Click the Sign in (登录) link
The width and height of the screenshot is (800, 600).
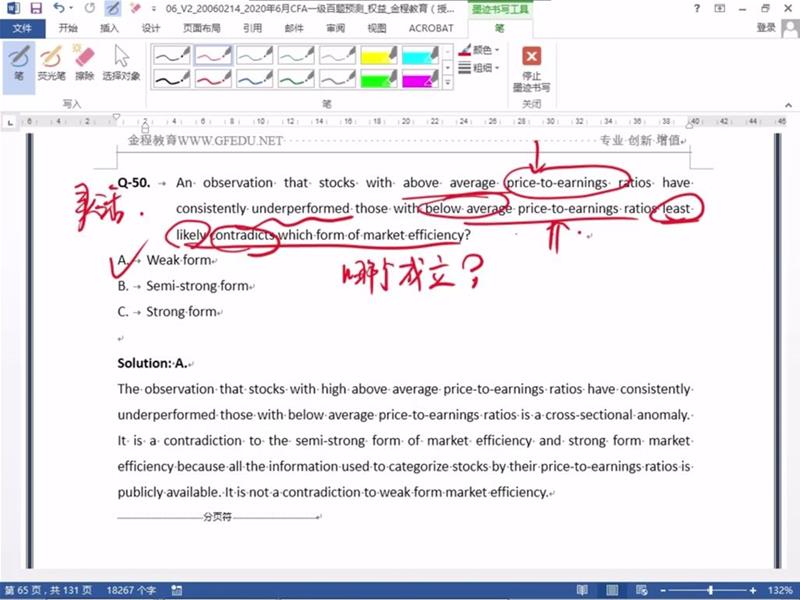[766, 28]
